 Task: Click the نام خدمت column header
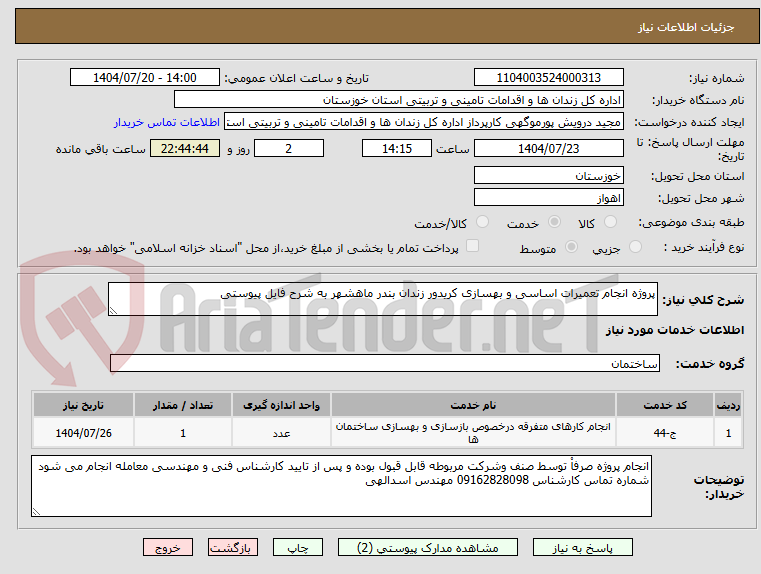click(473, 405)
